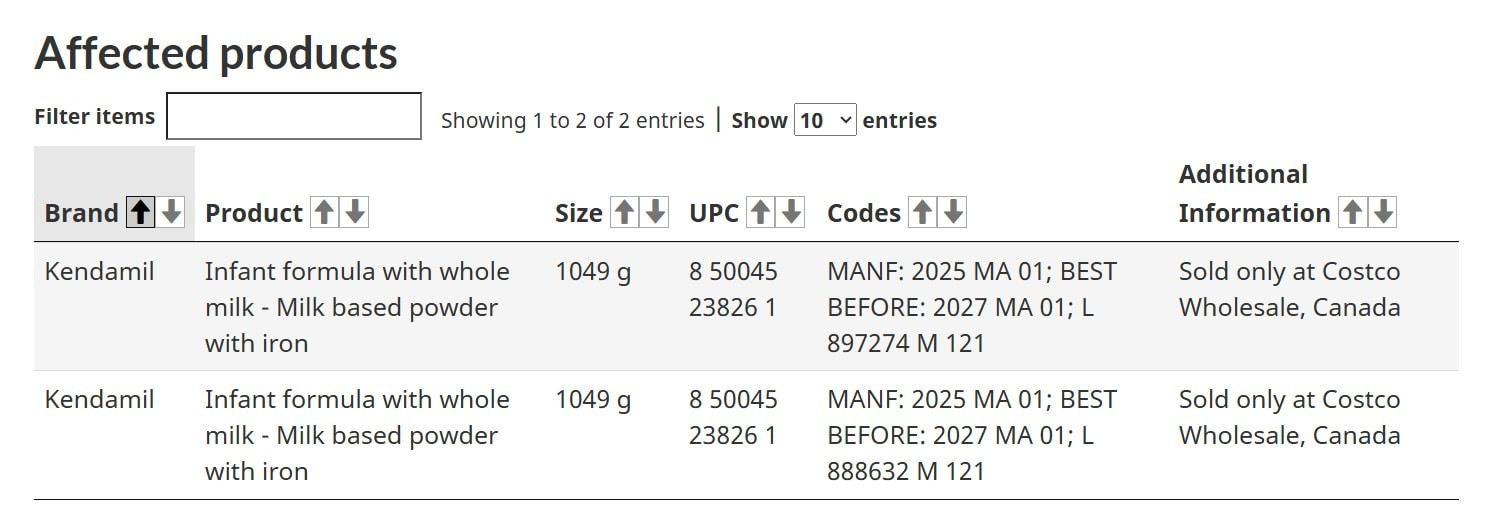Image resolution: width=1491 pixels, height=529 pixels.
Task: Sort Additional Information column descending
Action: point(1384,212)
